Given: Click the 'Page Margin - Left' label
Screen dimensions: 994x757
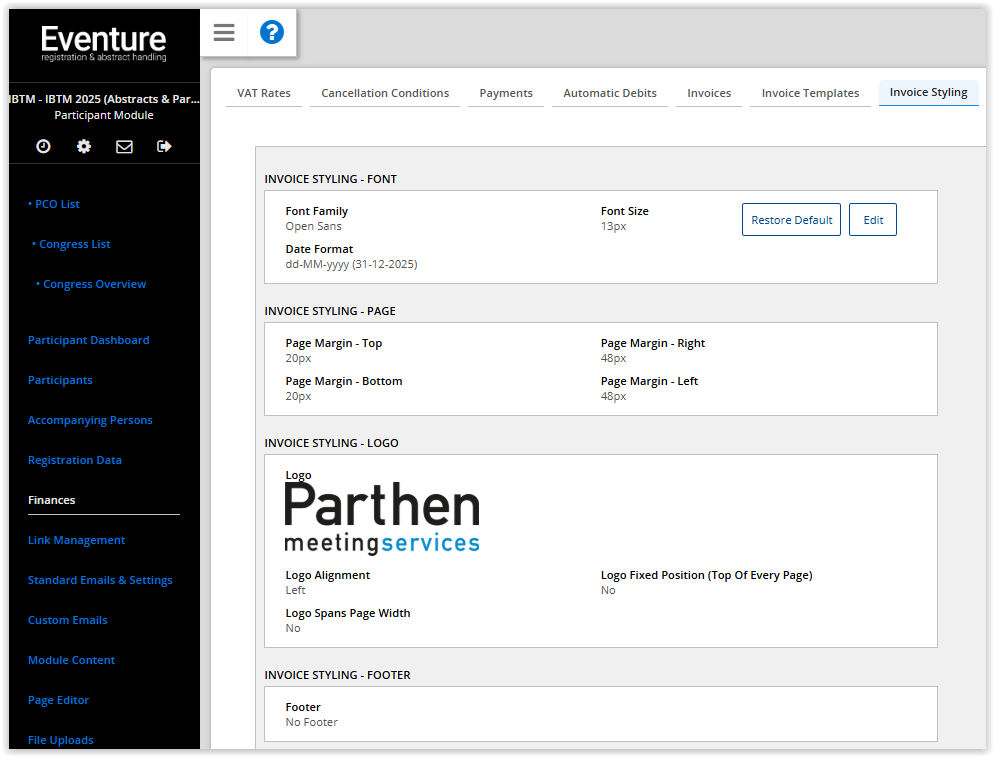Looking at the screenshot, I should [650, 381].
